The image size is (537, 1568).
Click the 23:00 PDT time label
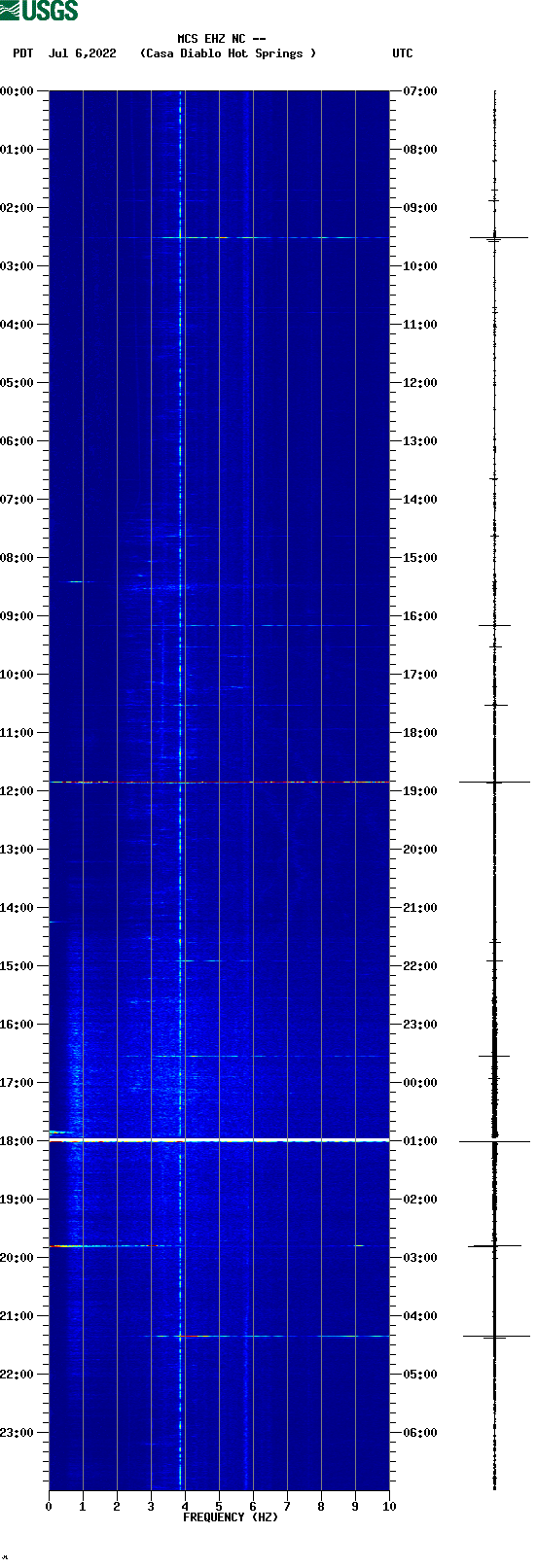[17, 1433]
